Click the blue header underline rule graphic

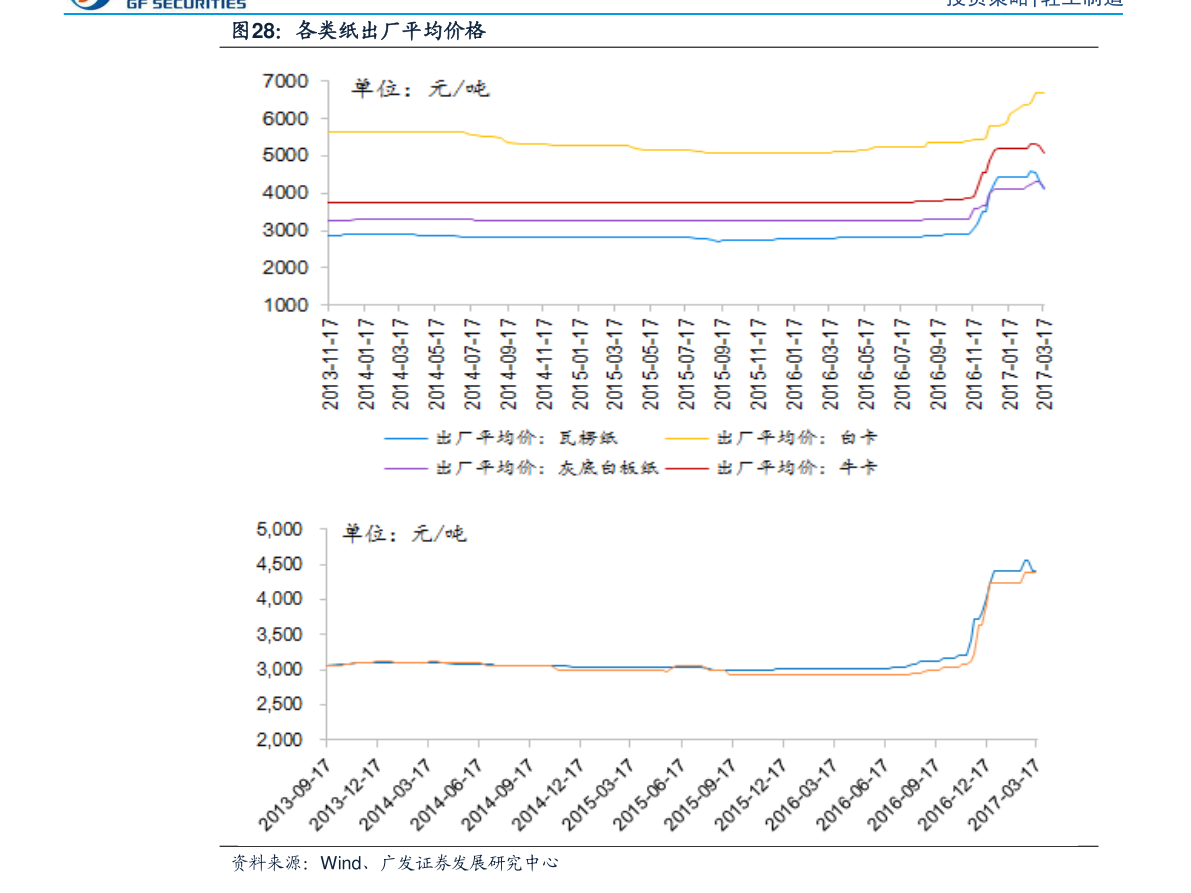pyautogui.click(x=595, y=15)
